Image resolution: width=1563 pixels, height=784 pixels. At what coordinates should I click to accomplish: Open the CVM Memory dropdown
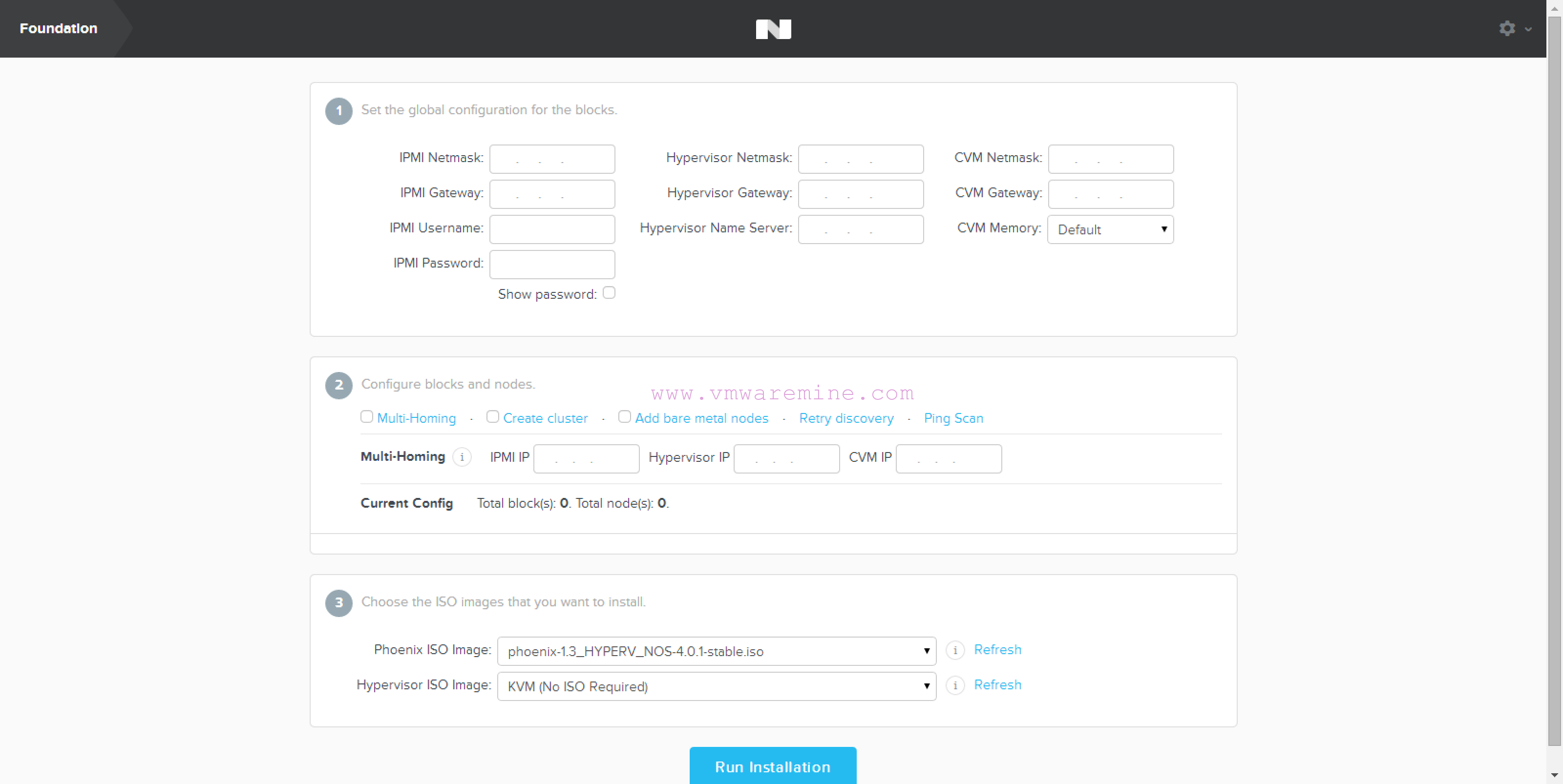coord(1110,230)
